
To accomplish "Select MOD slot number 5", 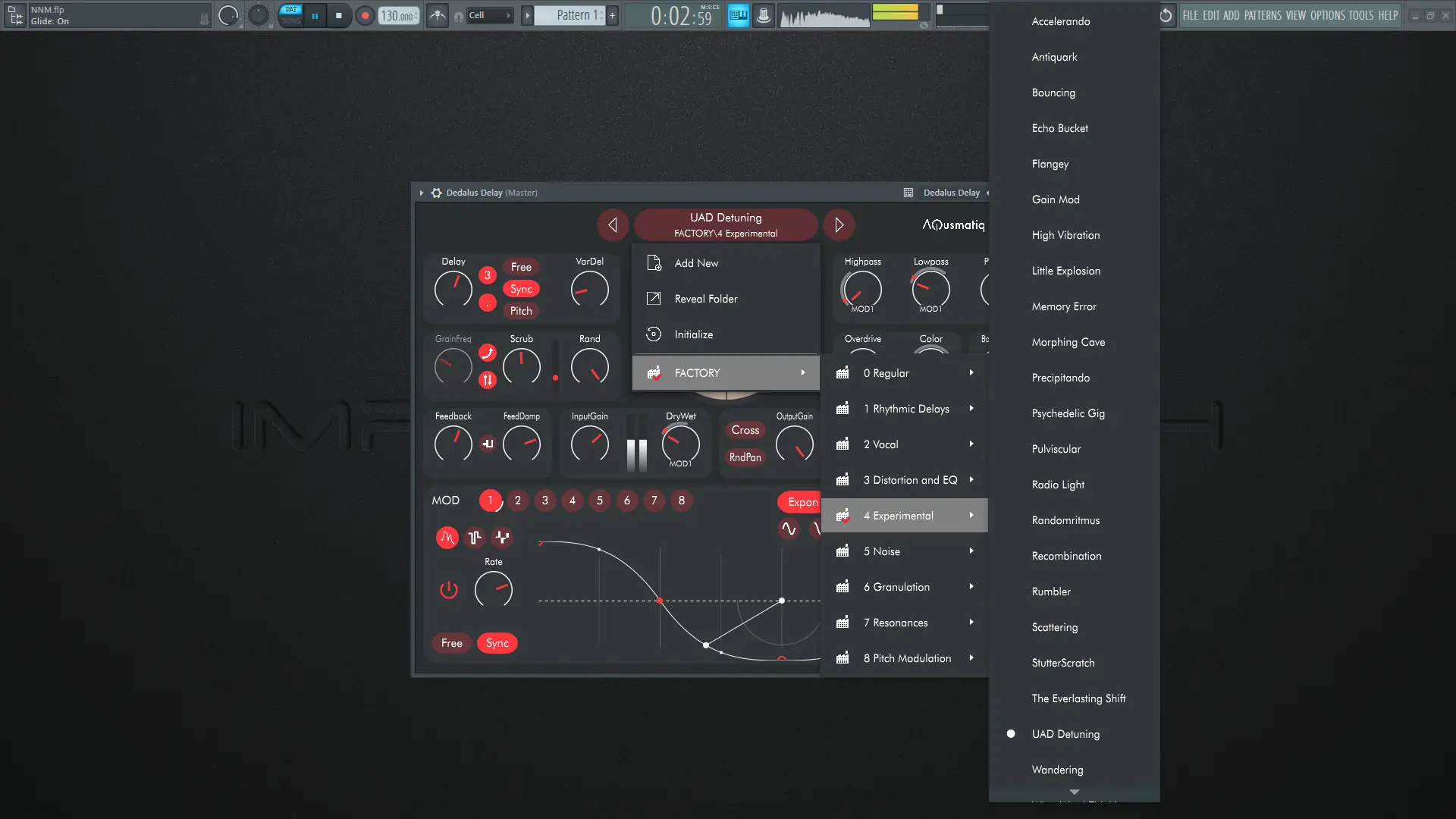I will (599, 500).
